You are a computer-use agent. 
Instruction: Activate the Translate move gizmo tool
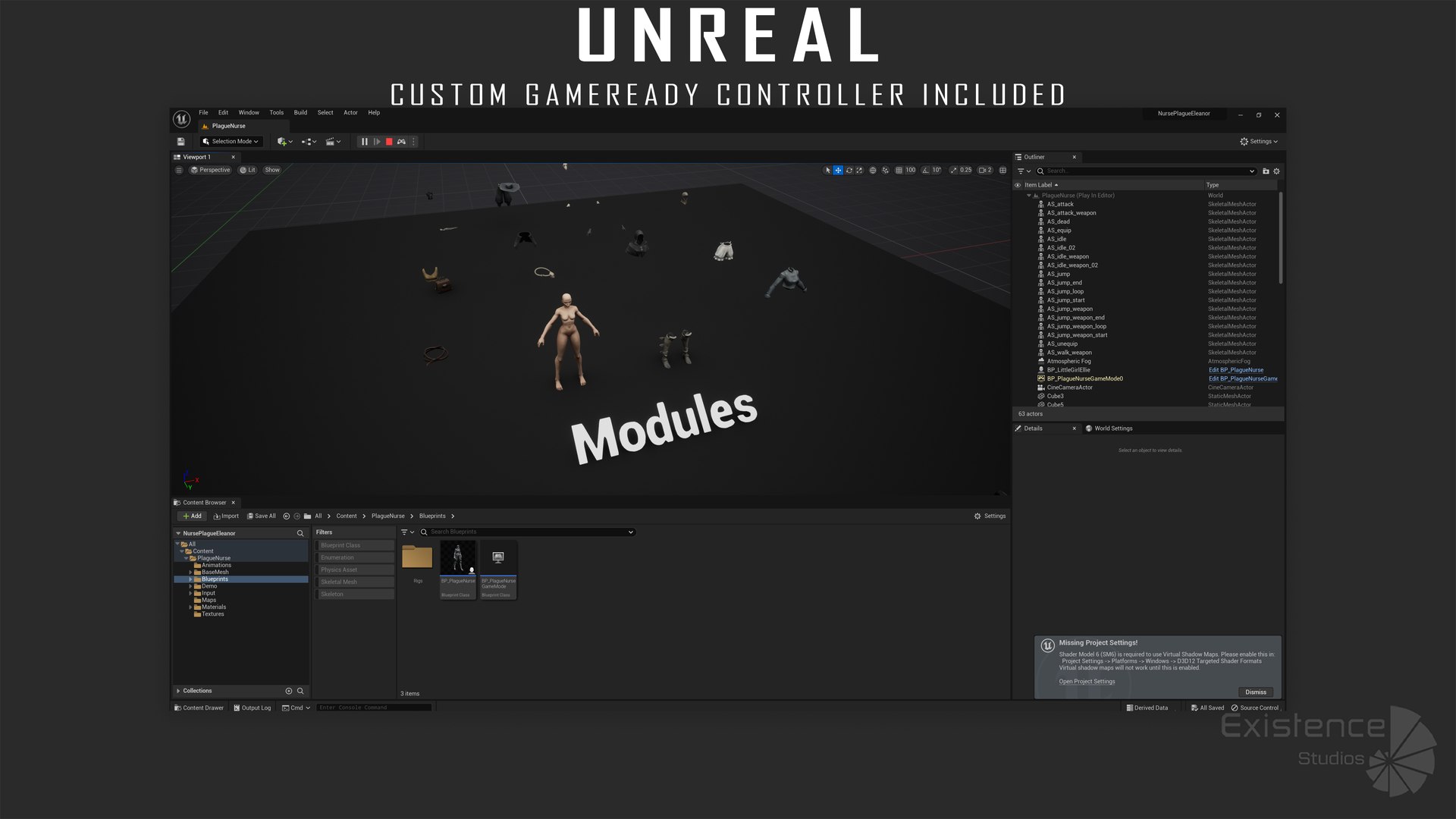(x=838, y=171)
